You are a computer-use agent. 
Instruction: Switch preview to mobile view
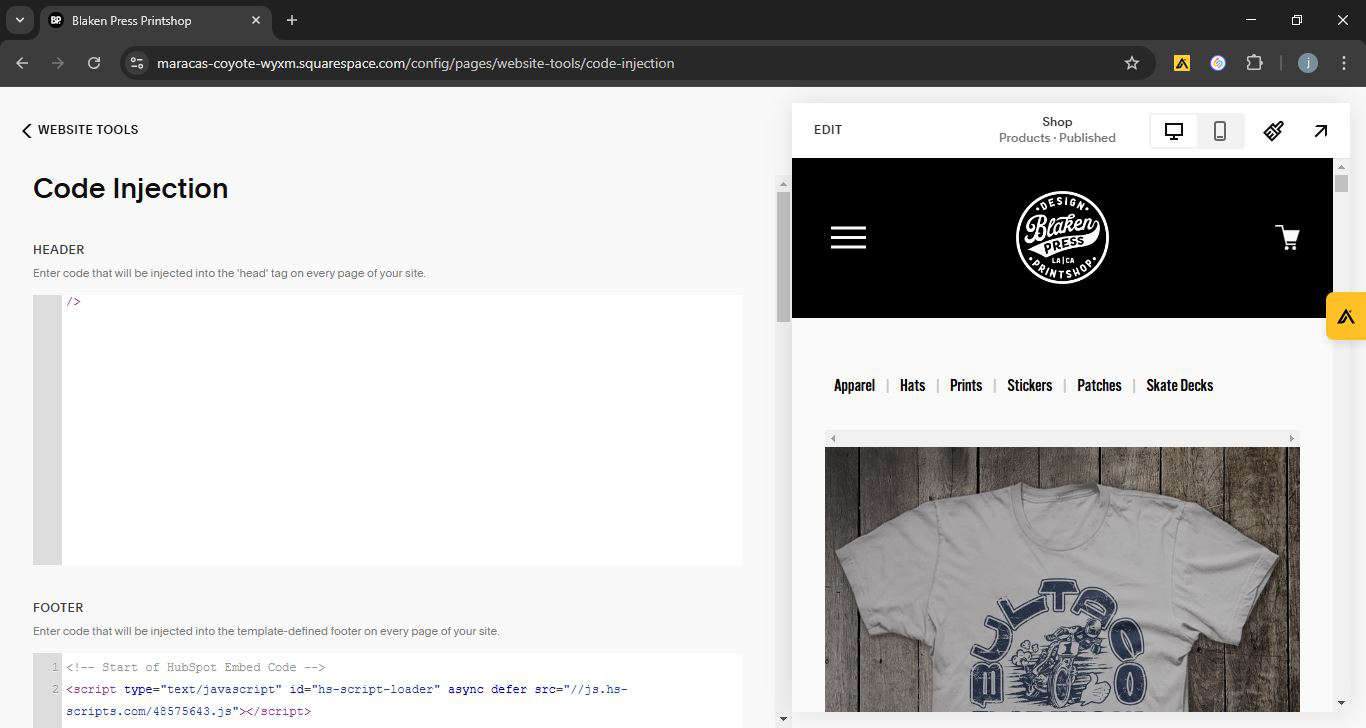1220,131
